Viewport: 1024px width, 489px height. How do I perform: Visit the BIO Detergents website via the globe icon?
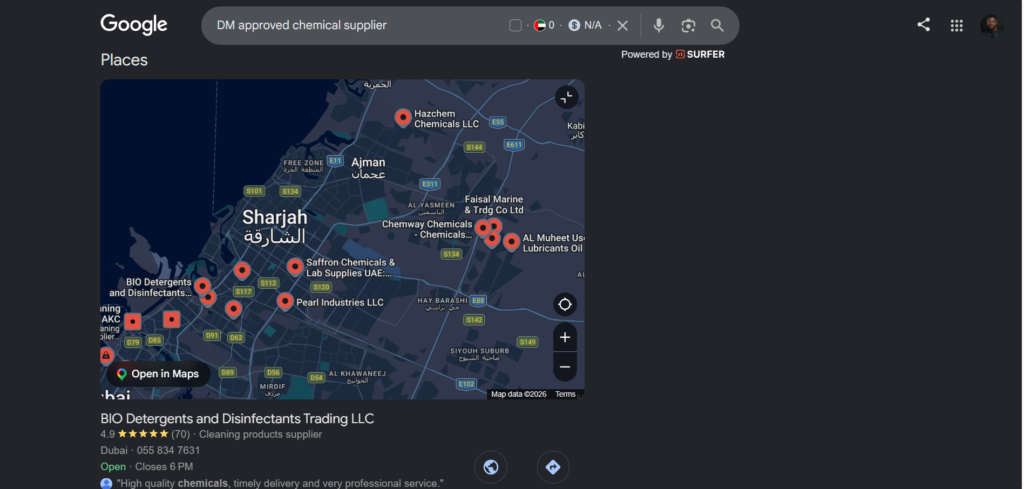point(490,467)
